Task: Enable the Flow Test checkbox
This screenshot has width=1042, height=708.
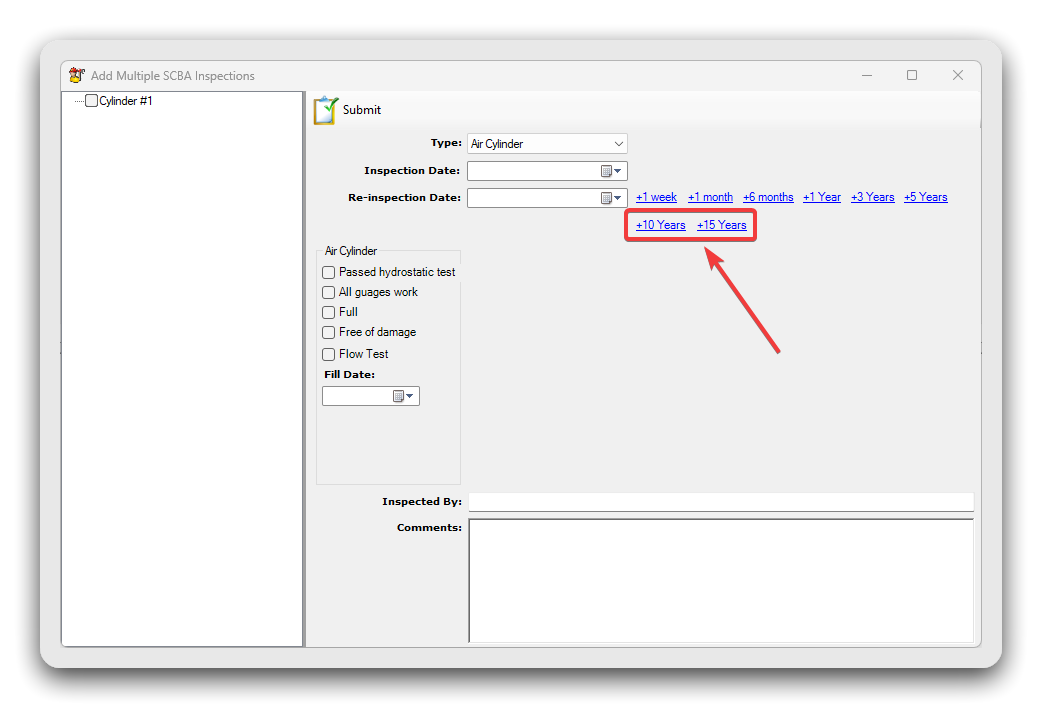Action: [328, 354]
